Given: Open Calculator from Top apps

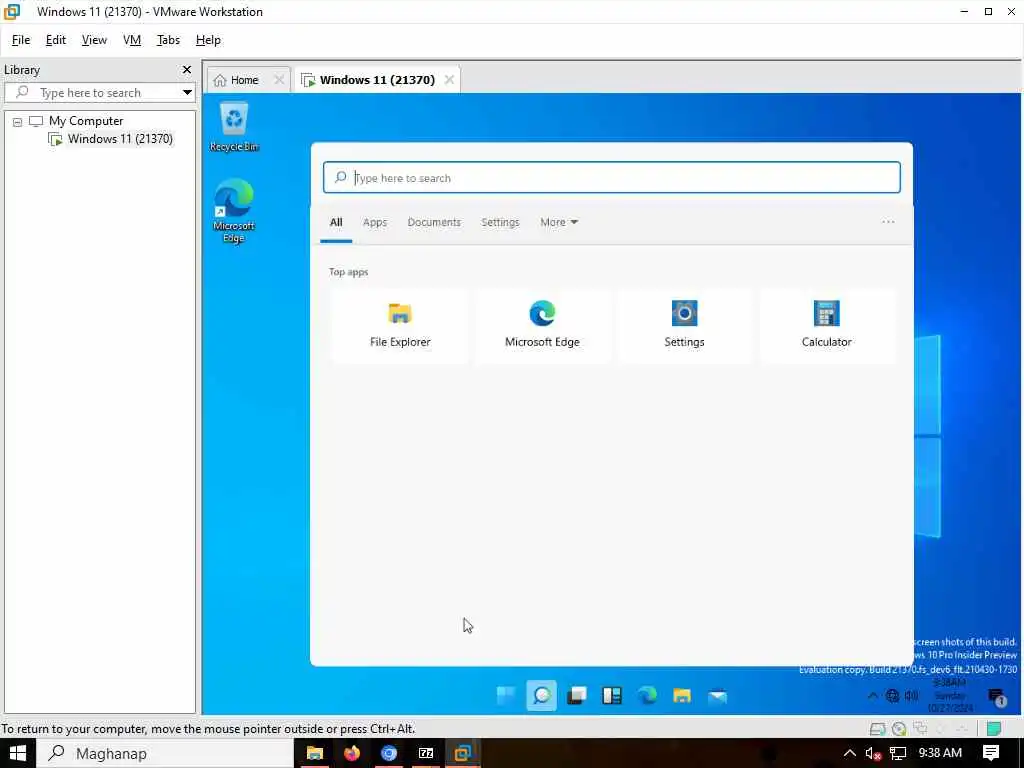Looking at the screenshot, I should point(826,325).
